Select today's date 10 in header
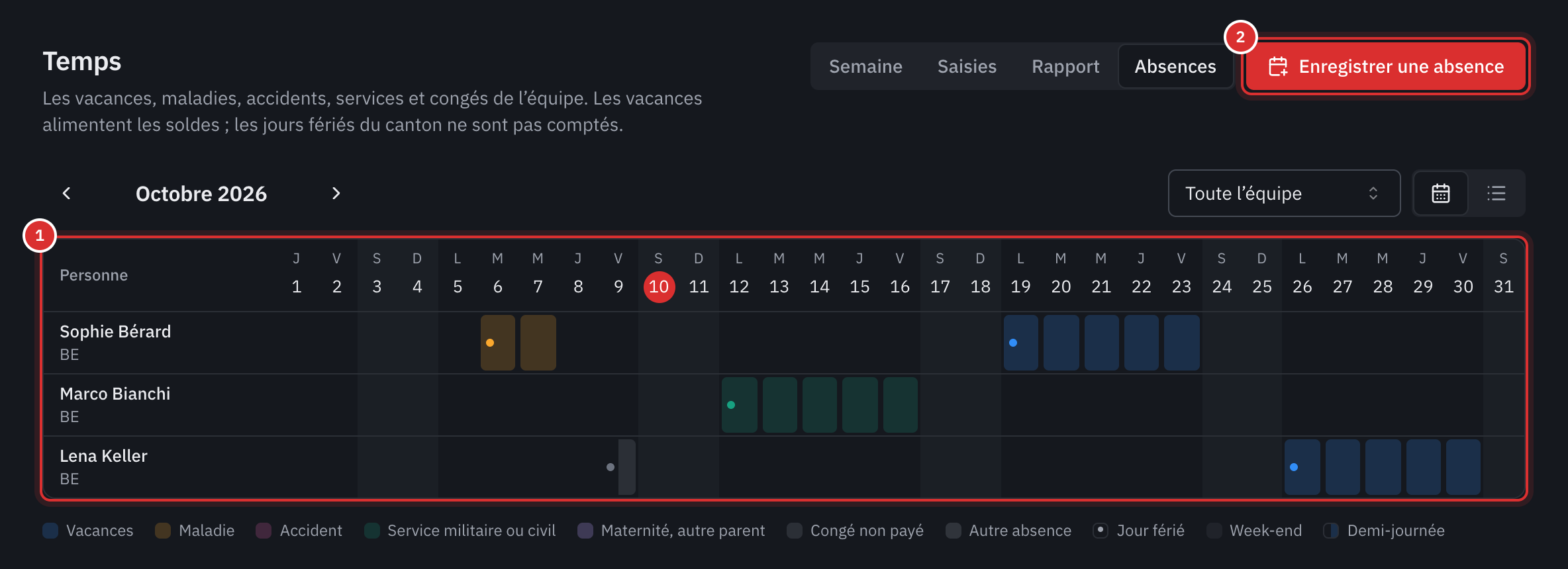Screen dimensions: 1568x569 point(659,286)
